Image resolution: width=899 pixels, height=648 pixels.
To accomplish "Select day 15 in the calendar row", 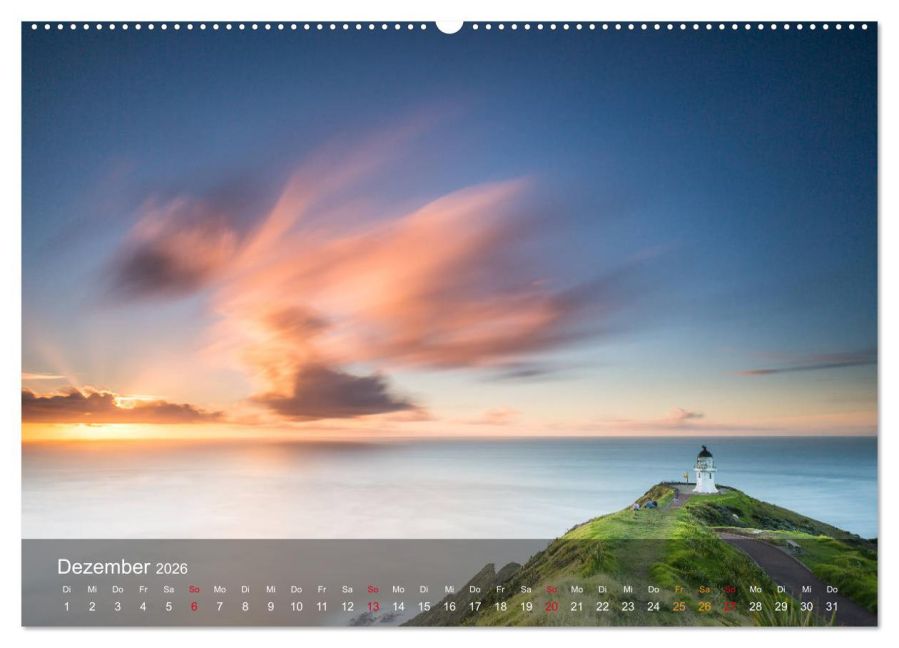I will click(x=424, y=607).
